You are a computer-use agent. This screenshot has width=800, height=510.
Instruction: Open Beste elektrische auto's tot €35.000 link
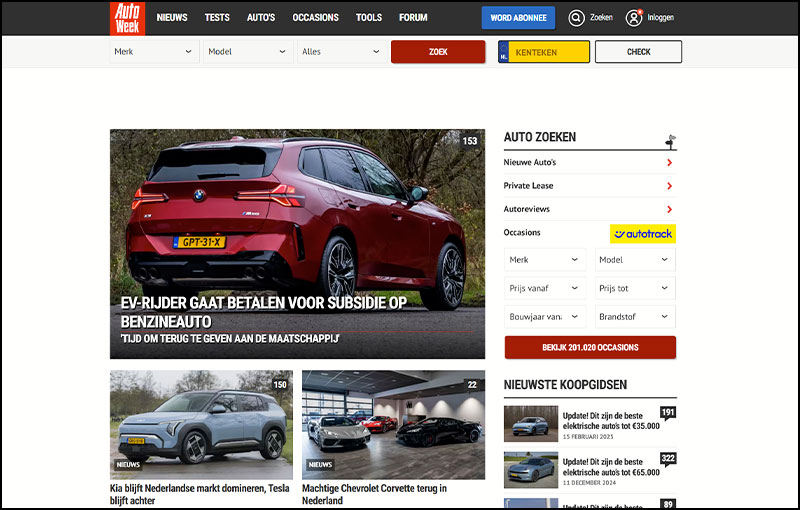(x=611, y=421)
